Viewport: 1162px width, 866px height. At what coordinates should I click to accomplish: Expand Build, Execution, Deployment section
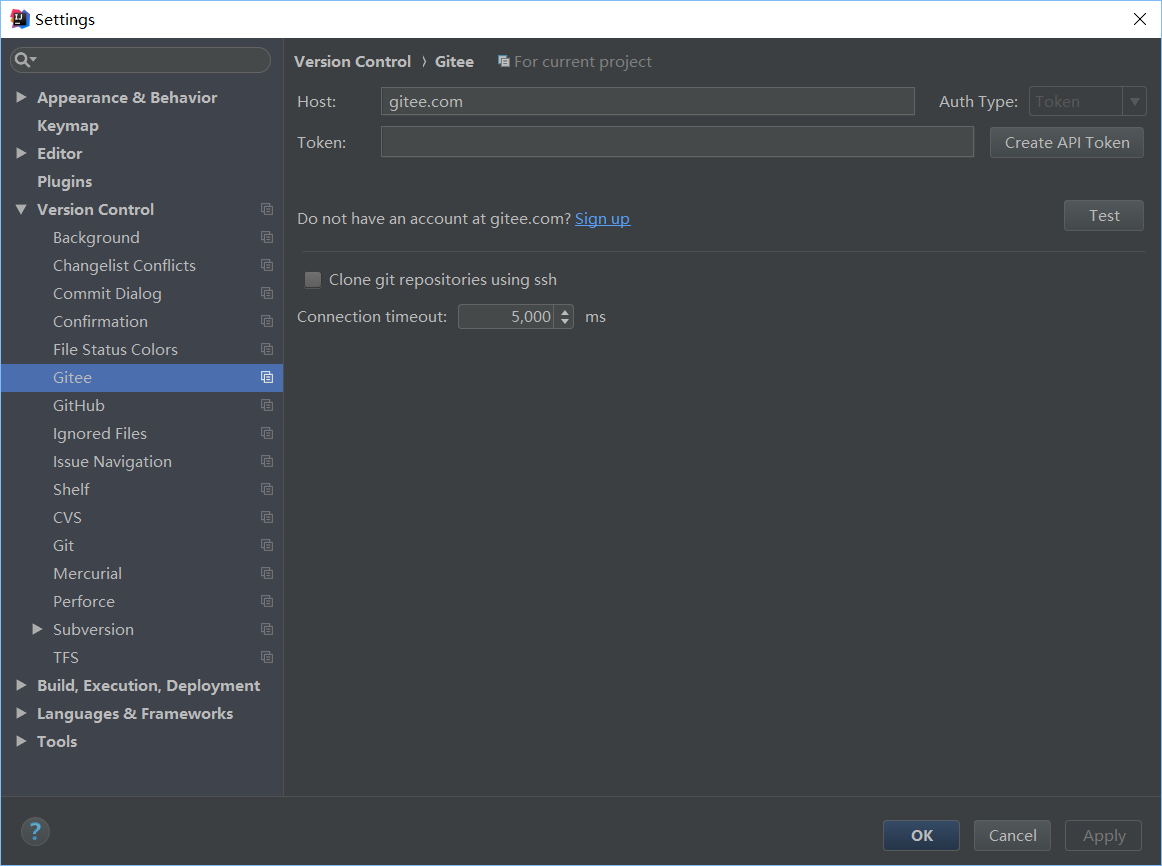pos(21,685)
